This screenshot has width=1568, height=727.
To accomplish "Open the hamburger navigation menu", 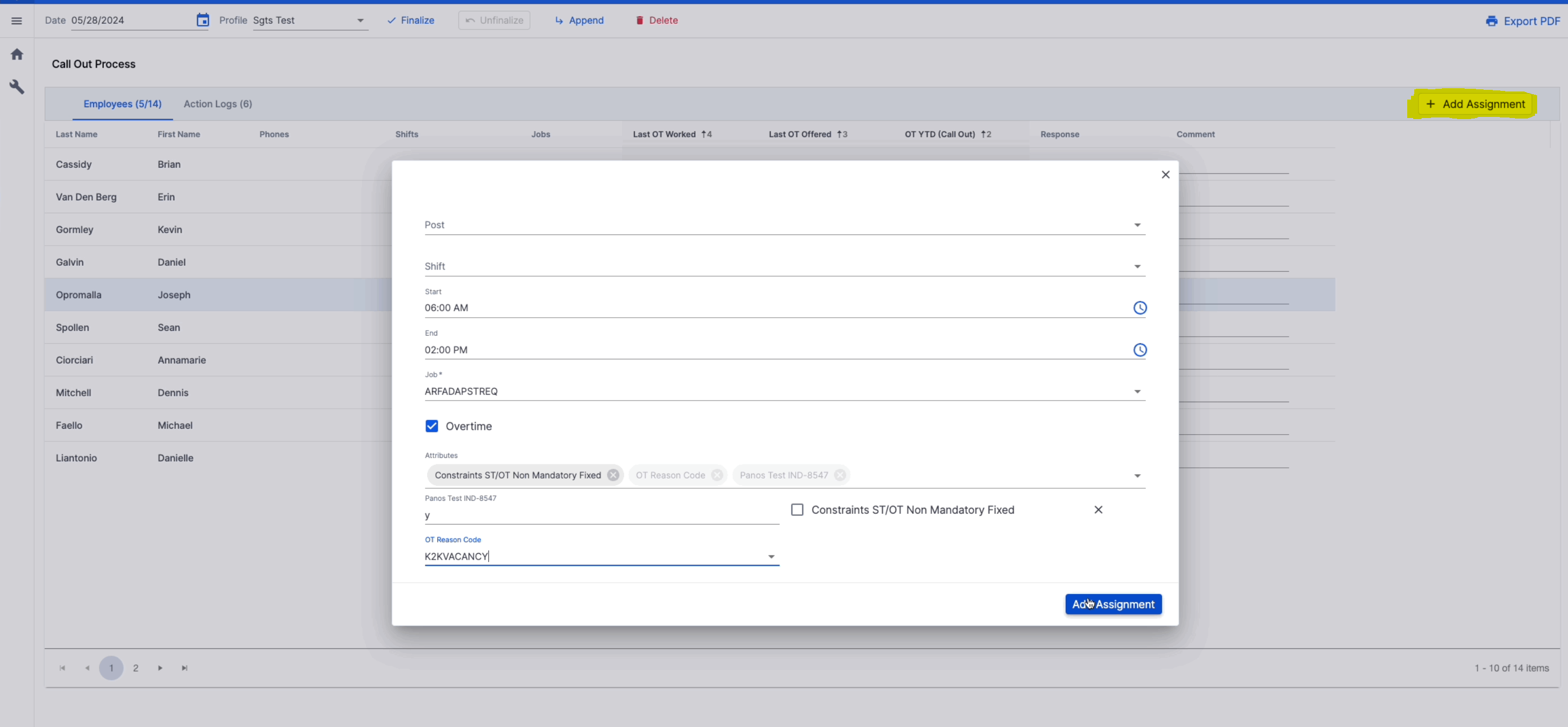I will tap(16, 21).
